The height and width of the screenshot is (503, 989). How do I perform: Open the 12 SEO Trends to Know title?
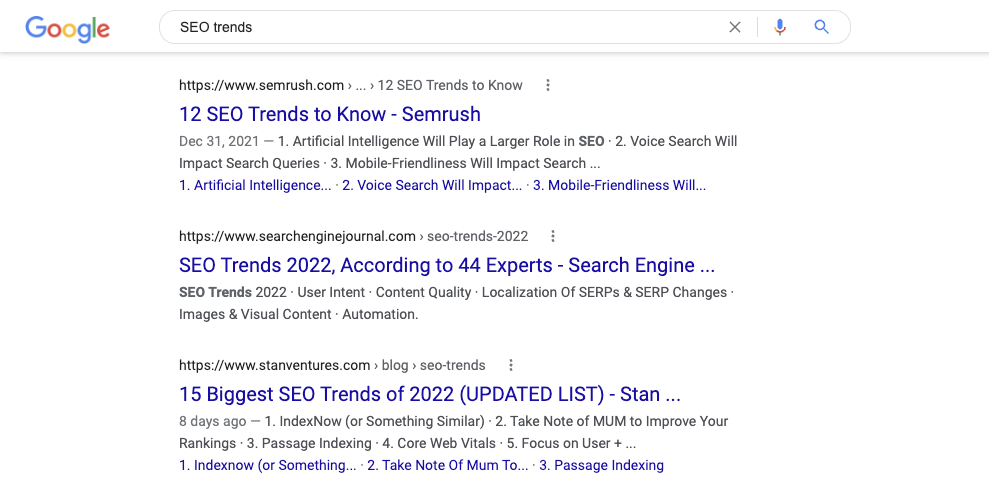point(329,114)
